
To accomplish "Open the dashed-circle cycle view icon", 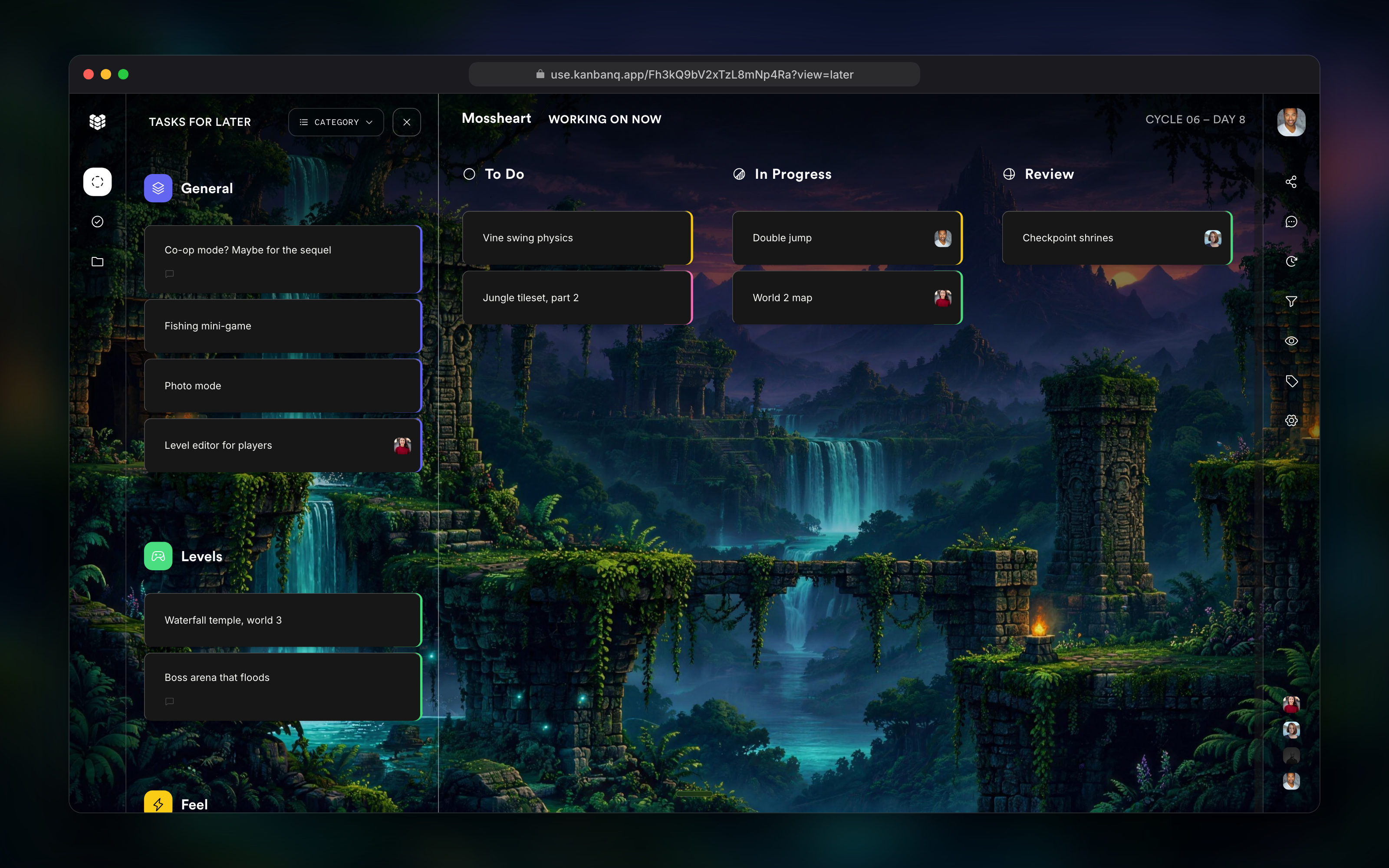I will tap(98, 182).
